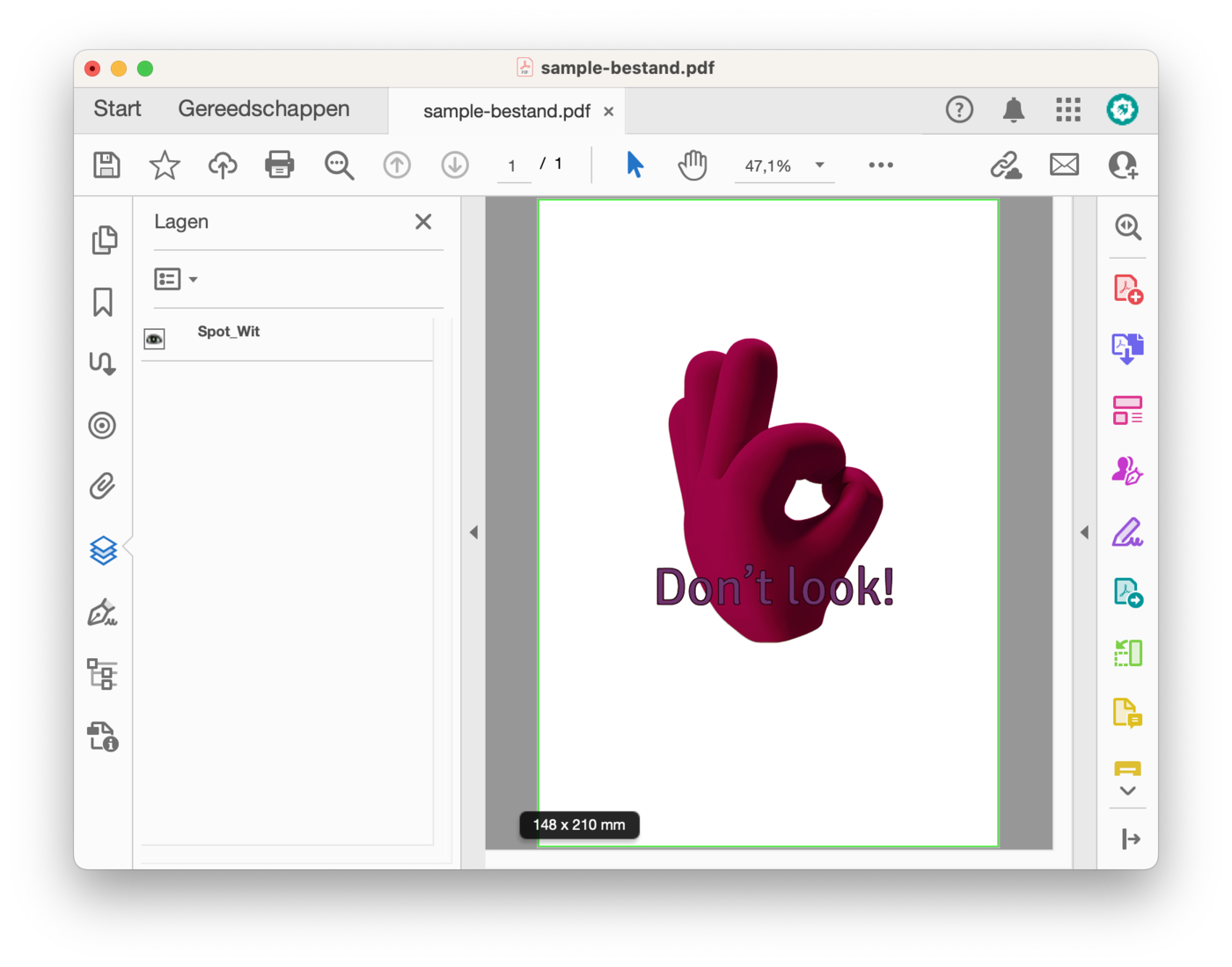The image size is (1232, 967).
Task: Launch Create PDF tool
Action: [x=1128, y=289]
